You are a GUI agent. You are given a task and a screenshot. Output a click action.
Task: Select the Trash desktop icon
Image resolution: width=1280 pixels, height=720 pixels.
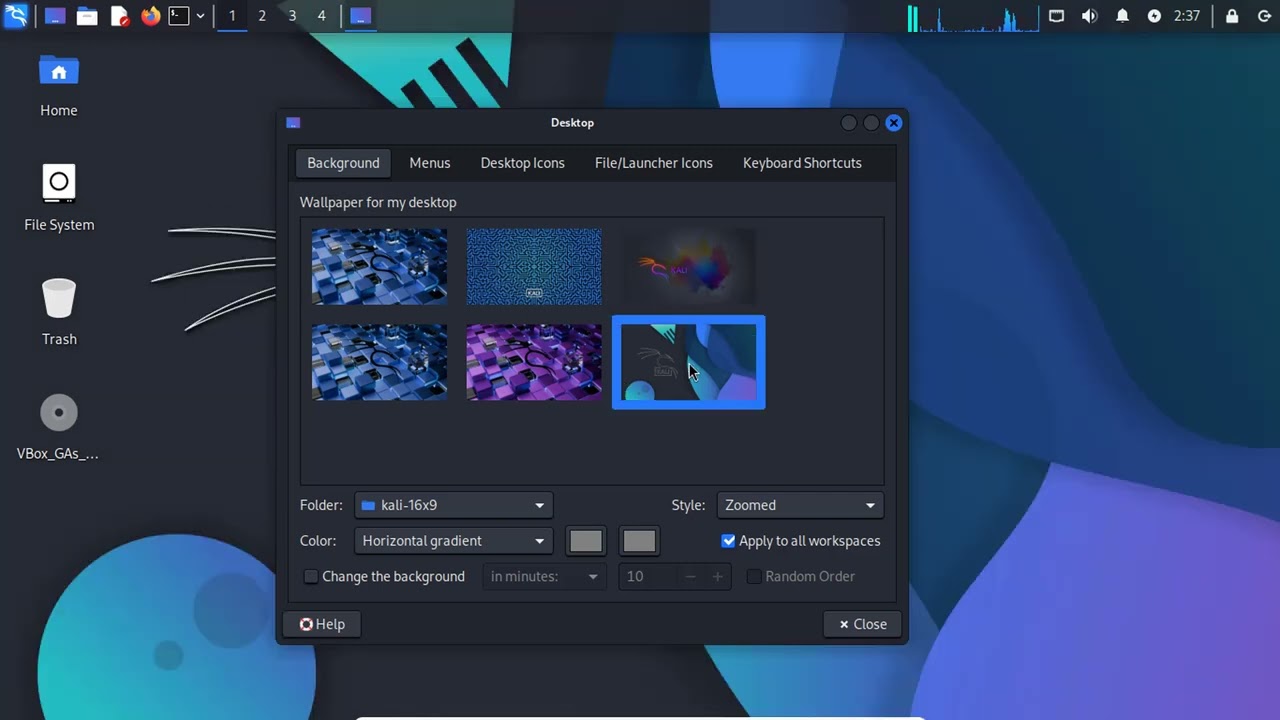pos(59,312)
